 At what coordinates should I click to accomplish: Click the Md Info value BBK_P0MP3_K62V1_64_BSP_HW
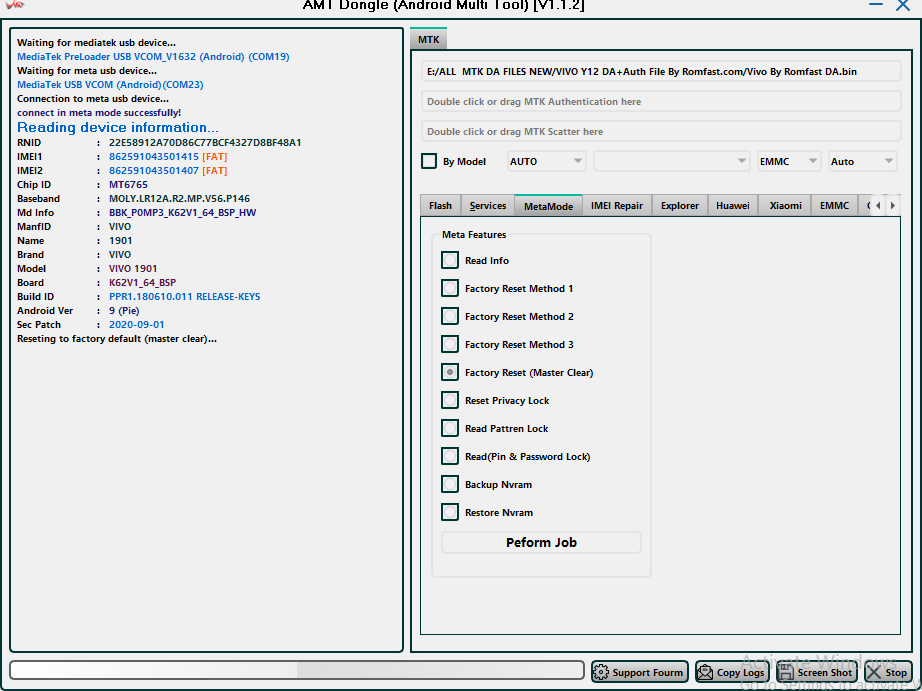[x=182, y=212]
